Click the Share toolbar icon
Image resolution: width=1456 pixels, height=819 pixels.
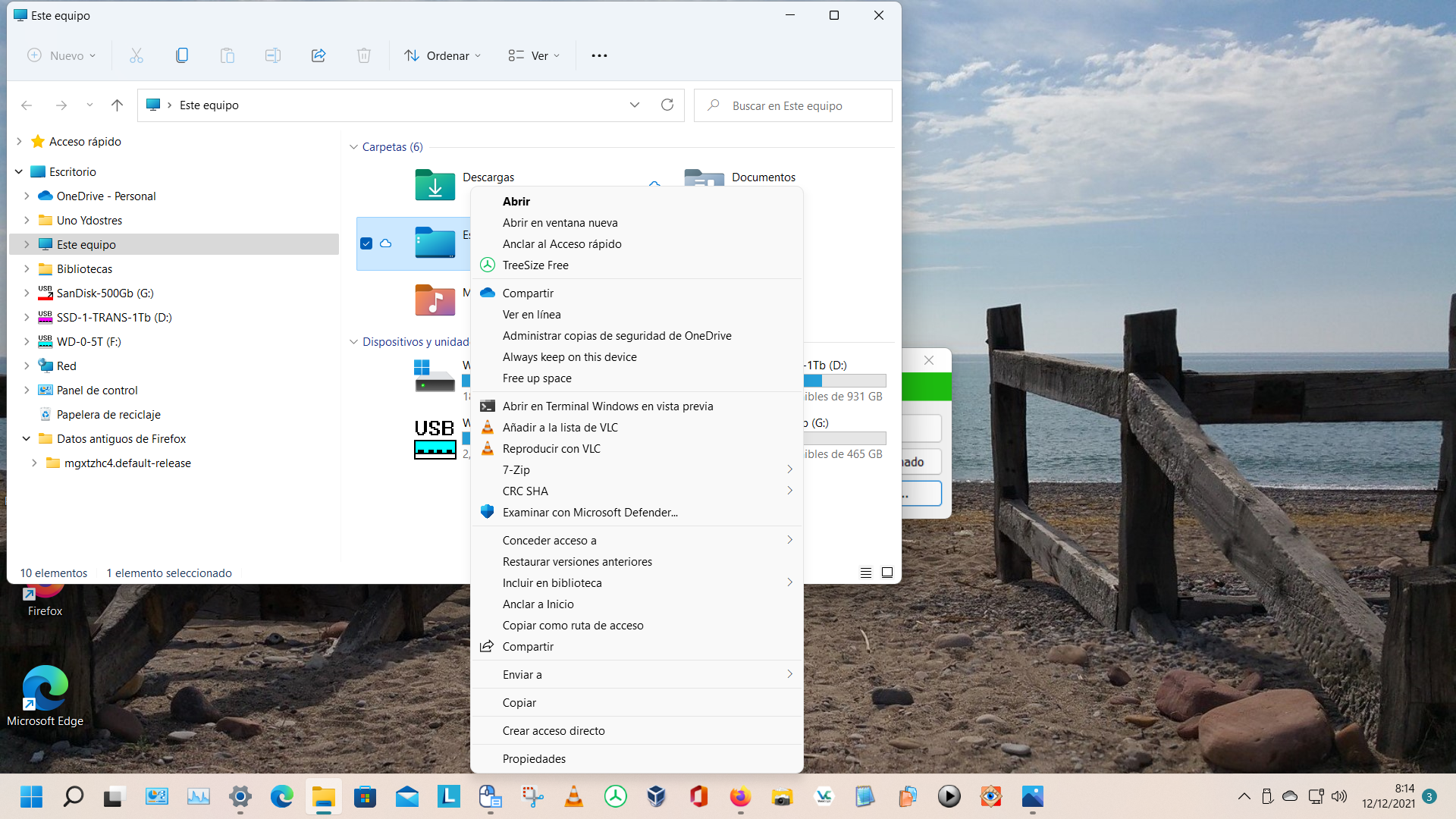click(318, 55)
